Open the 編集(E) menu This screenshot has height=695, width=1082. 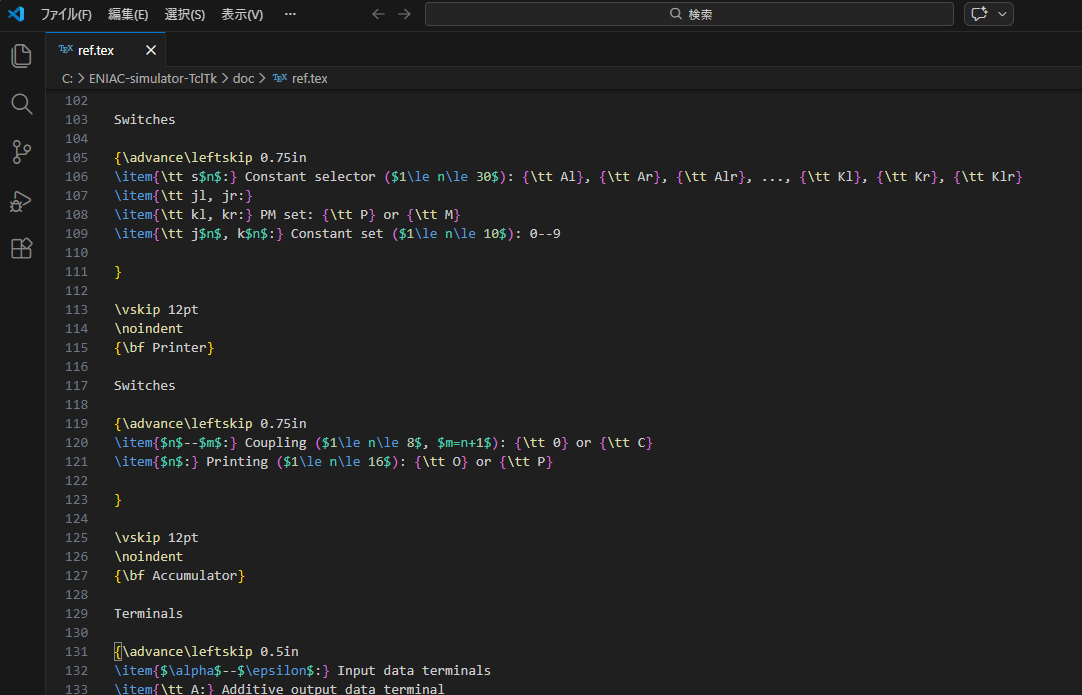tap(128, 14)
